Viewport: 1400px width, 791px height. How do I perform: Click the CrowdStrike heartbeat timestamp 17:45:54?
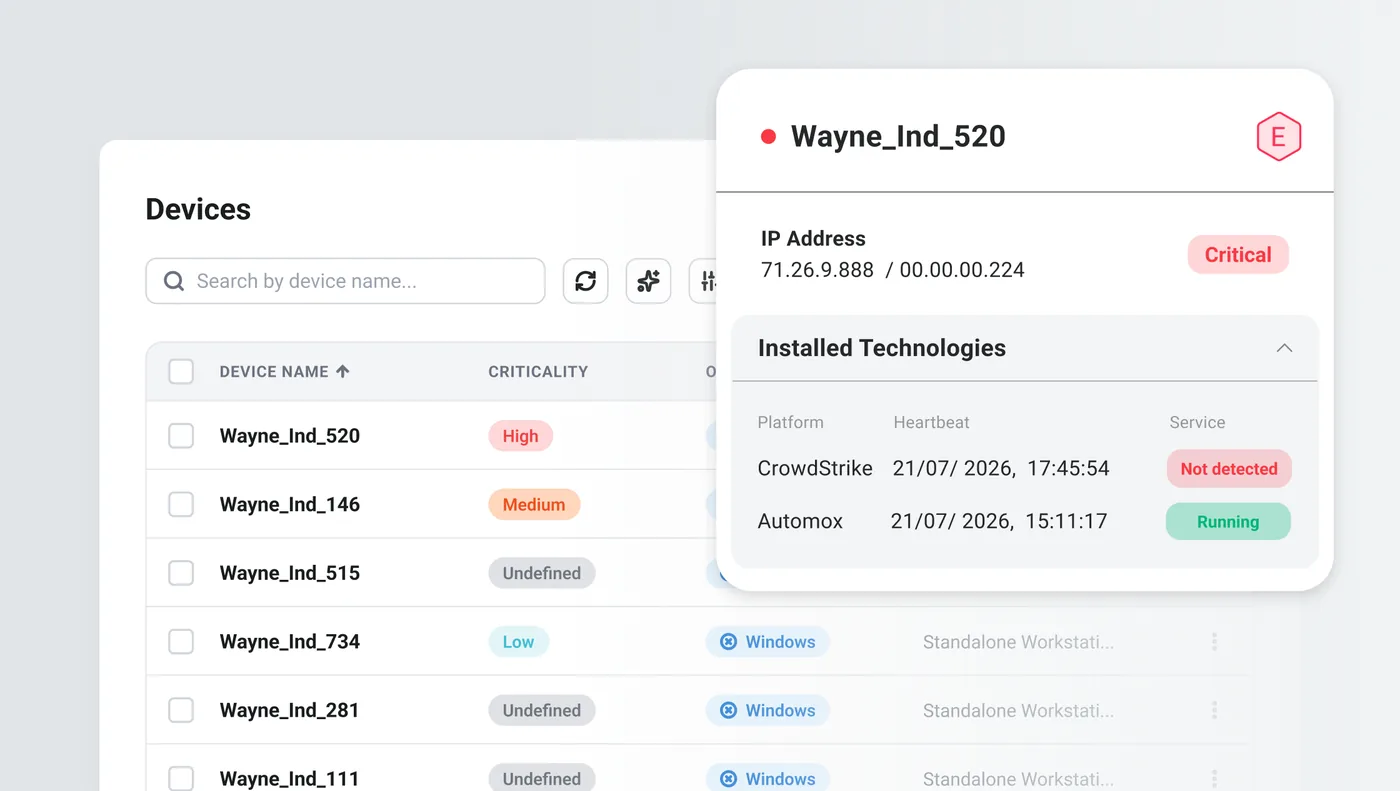pos(1001,468)
